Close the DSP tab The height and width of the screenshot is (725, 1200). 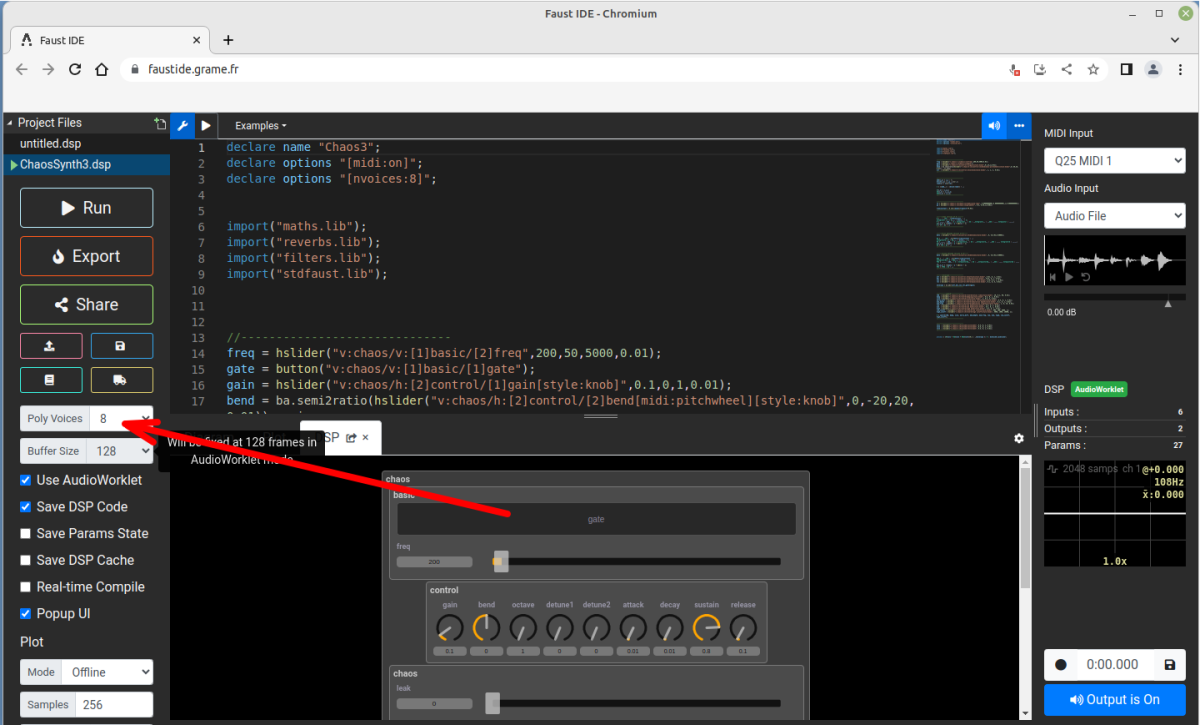pos(366,438)
